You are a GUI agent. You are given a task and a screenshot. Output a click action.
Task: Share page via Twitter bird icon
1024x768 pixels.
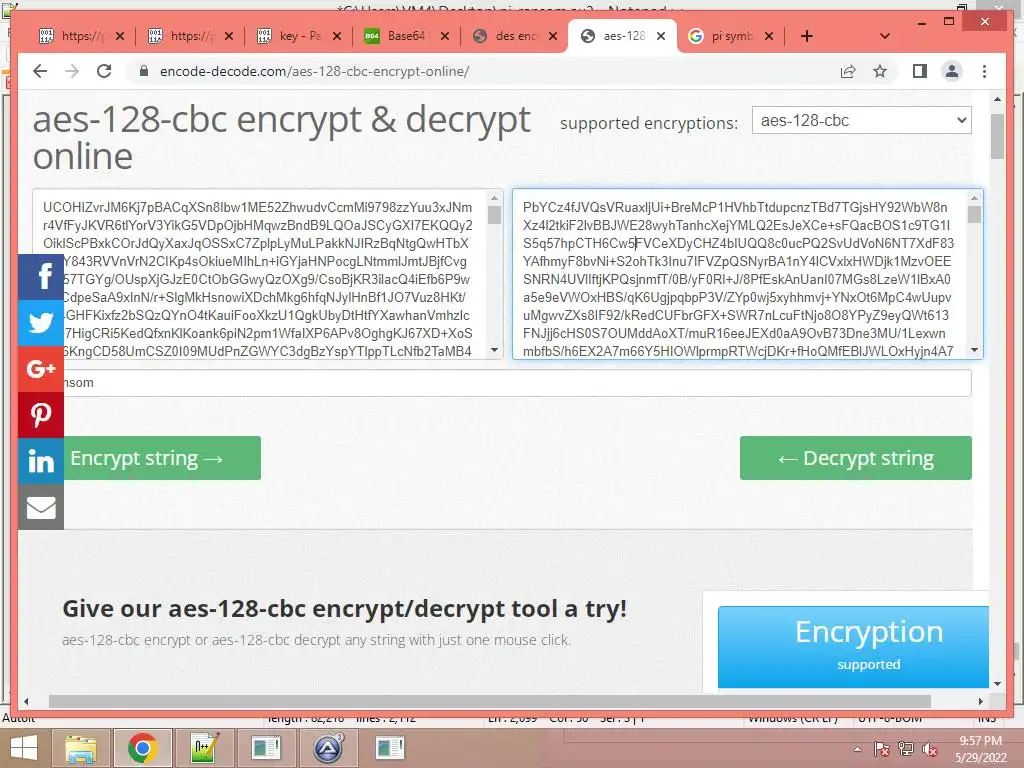pos(40,323)
